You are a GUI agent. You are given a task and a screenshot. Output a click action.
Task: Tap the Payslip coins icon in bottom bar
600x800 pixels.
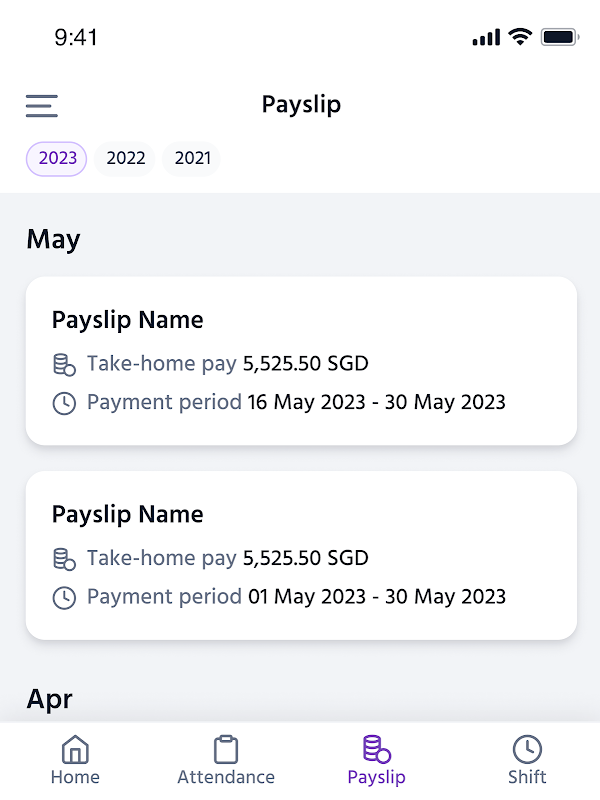click(376, 749)
